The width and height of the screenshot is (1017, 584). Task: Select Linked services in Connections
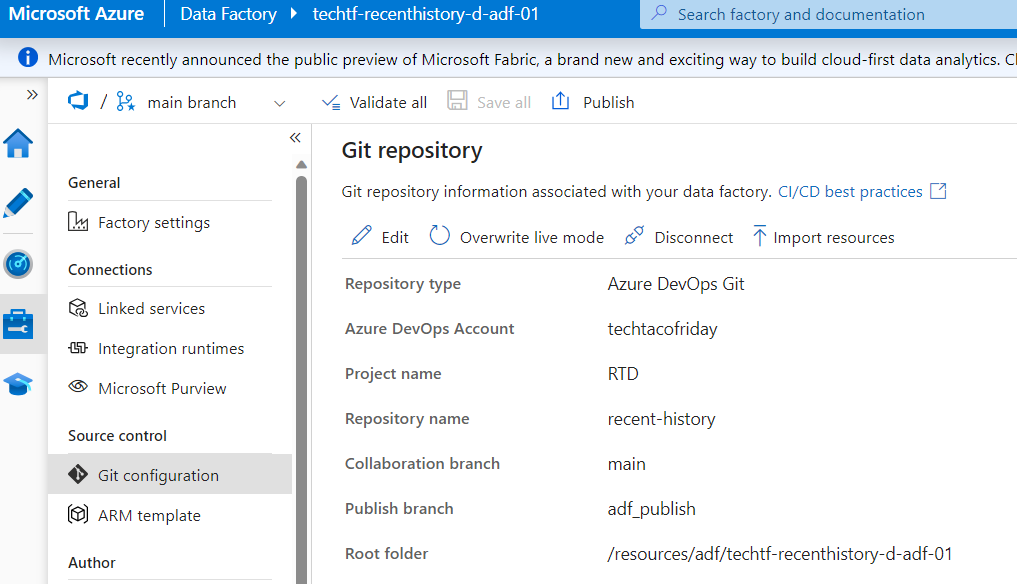tap(151, 309)
